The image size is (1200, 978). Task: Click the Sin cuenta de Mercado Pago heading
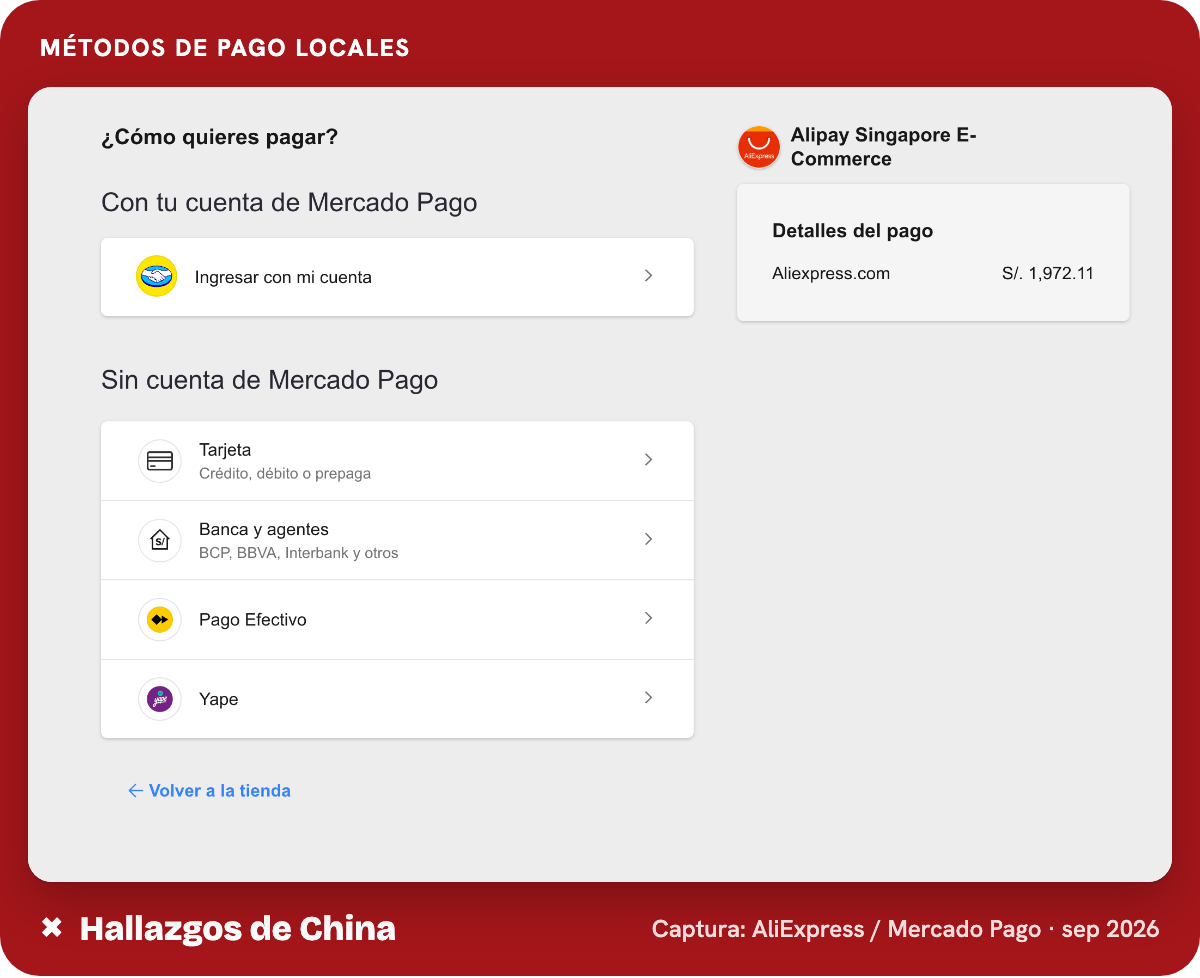coord(270,380)
